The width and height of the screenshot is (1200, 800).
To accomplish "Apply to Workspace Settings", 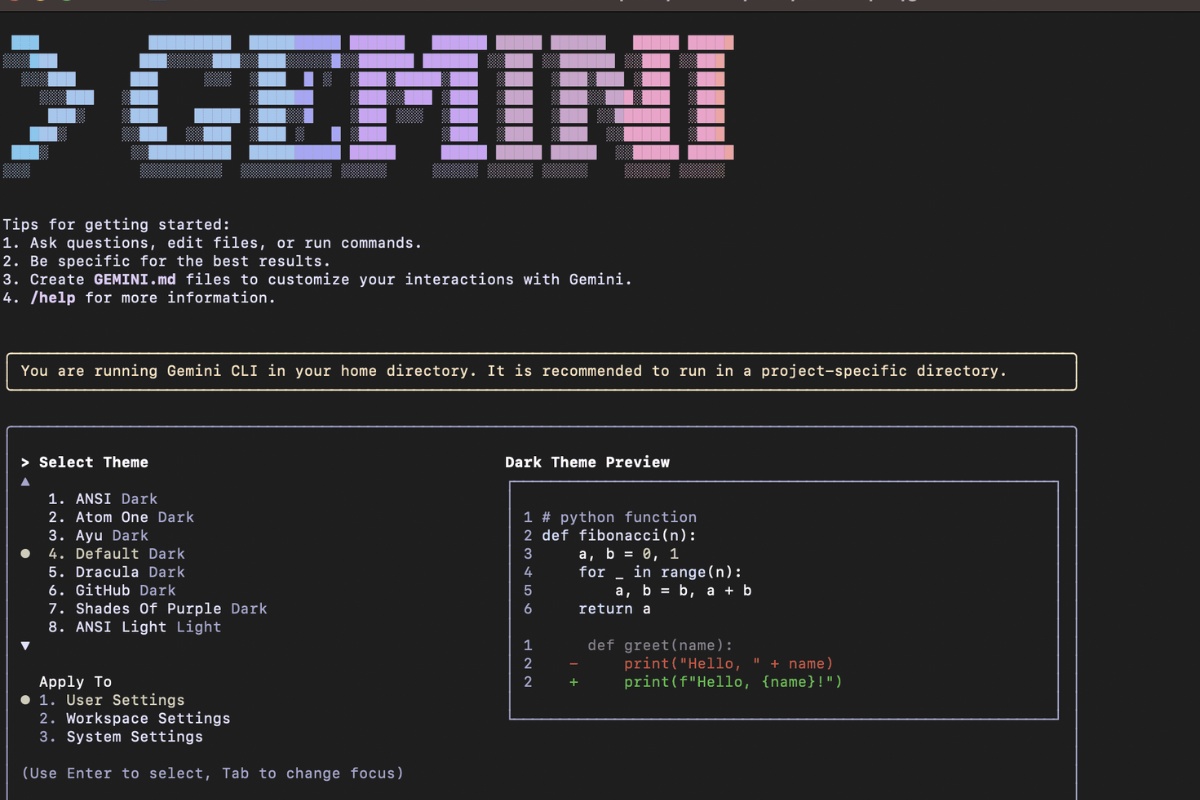I will click(135, 718).
